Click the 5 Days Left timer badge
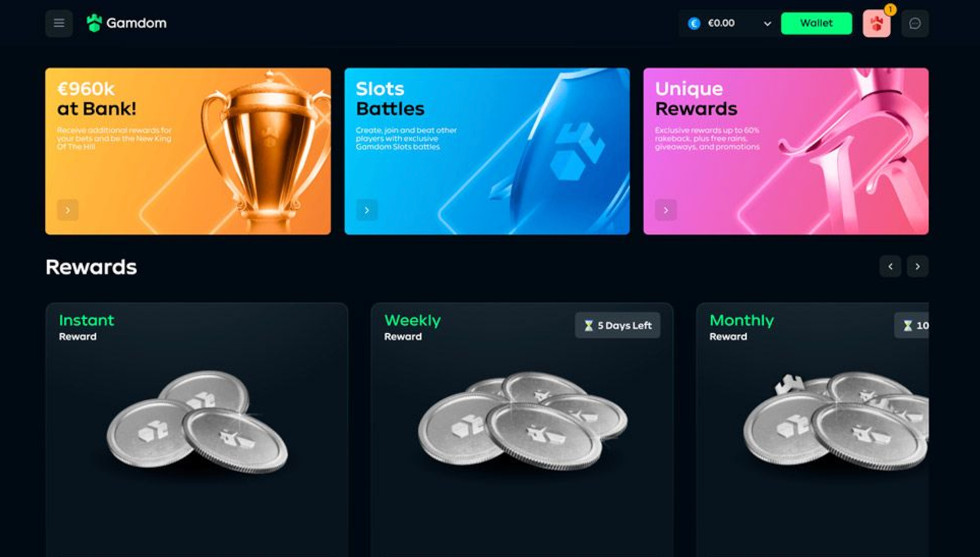Viewport: 980px width, 557px height. [x=618, y=325]
